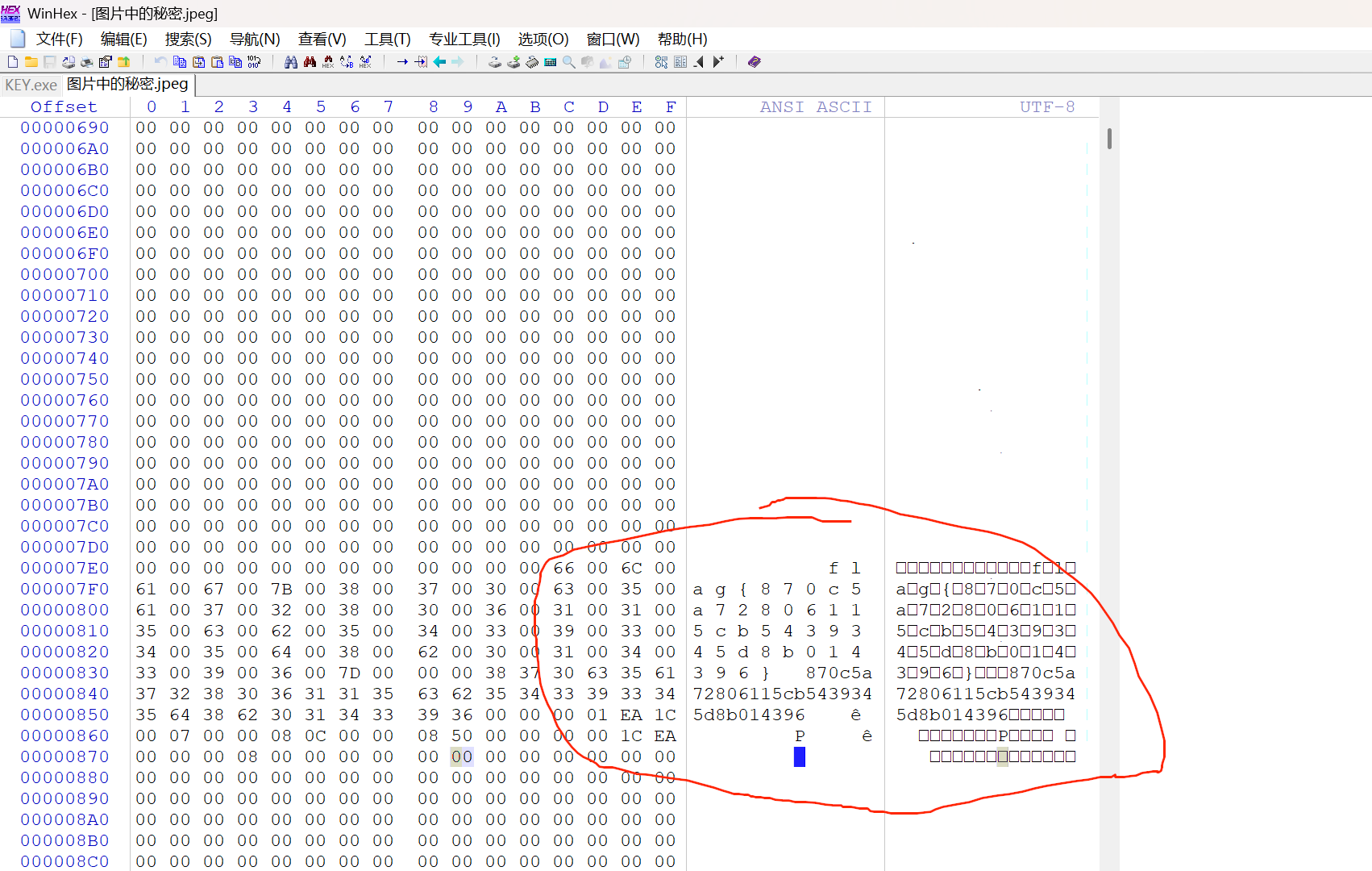Open the 帮助(H) menu
The width and height of the screenshot is (1372, 871).
click(x=682, y=40)
